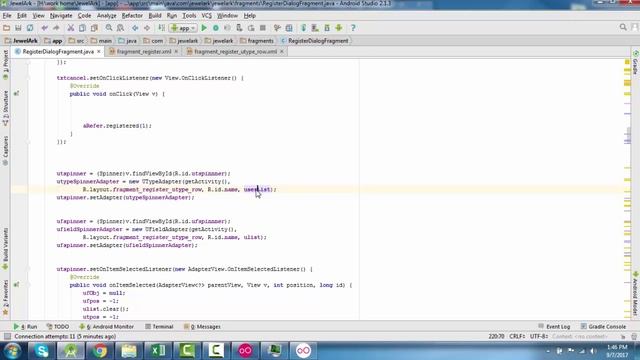Click the Skype taskbar icon
Screen dimensions: 640x360
[x=42, y=351]
